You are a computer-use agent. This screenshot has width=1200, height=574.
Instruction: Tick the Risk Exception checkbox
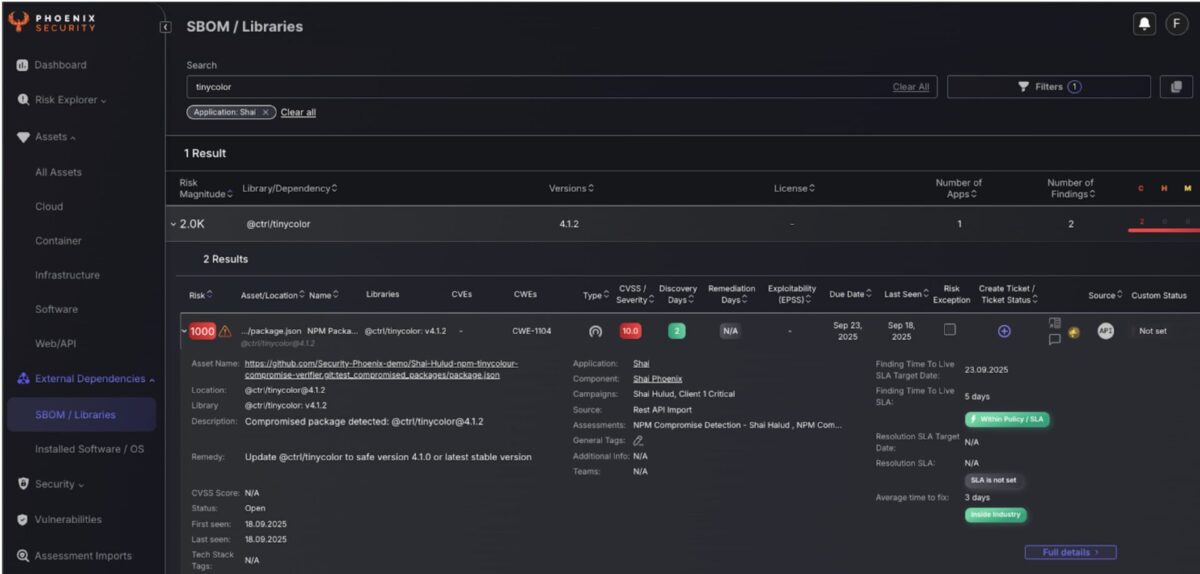pyautogui.click(x=950, y=330)
